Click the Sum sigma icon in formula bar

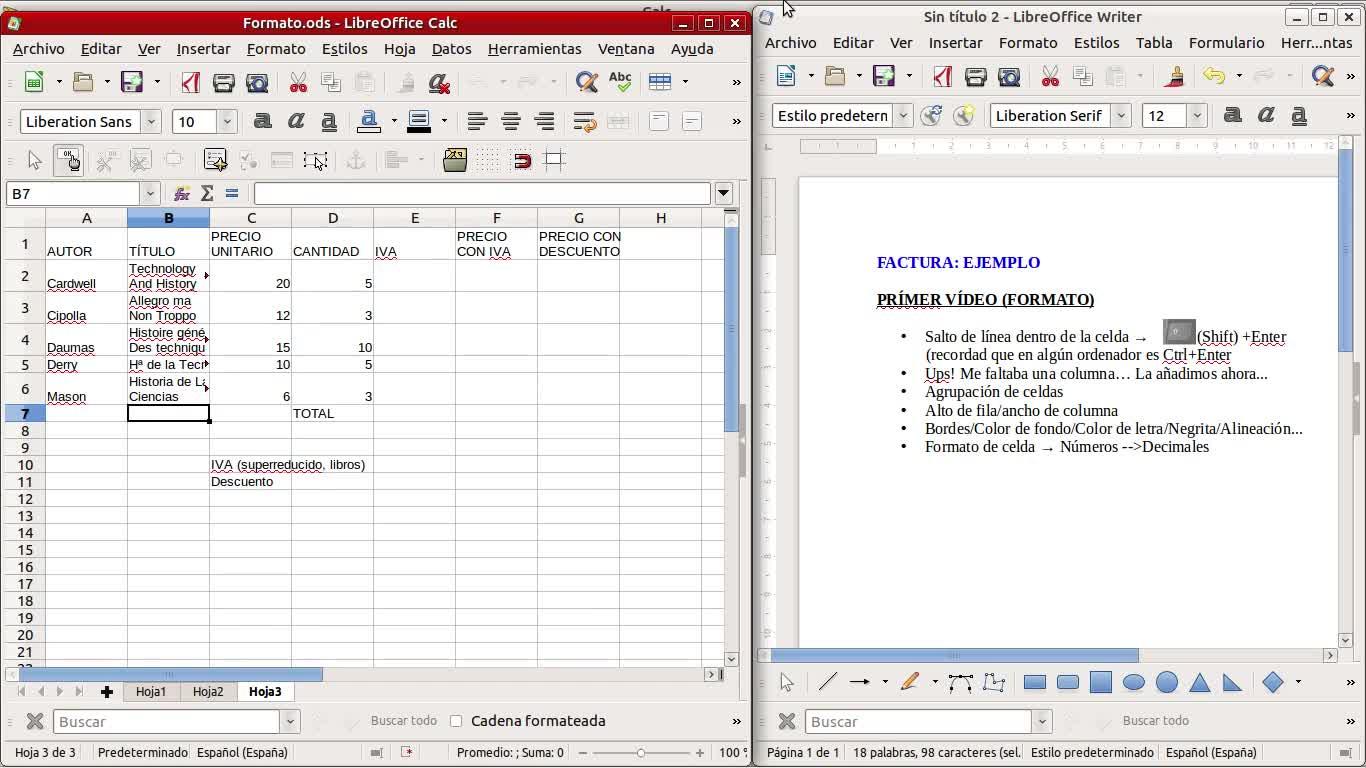(x=207, y=193)
